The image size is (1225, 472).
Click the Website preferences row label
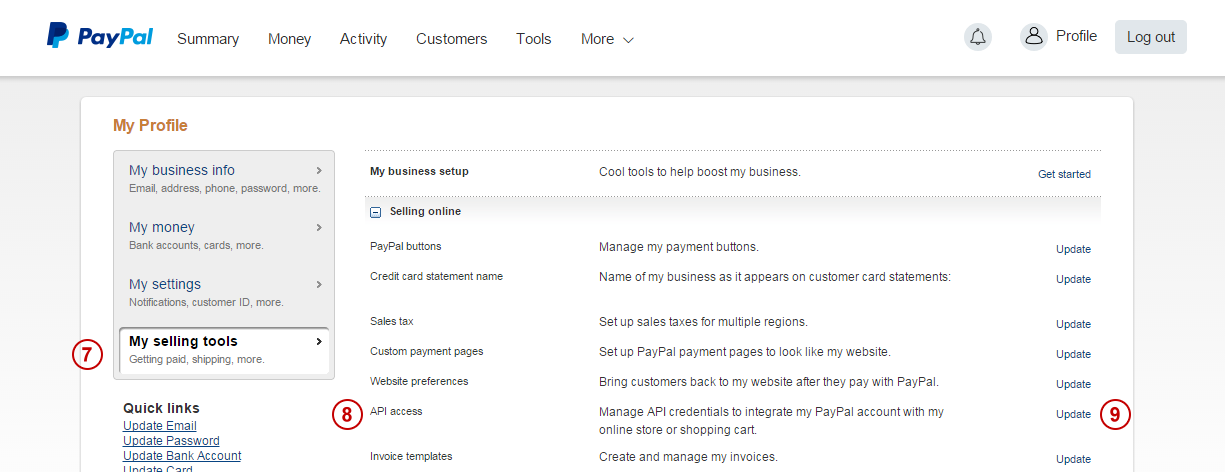pos(419,381)
